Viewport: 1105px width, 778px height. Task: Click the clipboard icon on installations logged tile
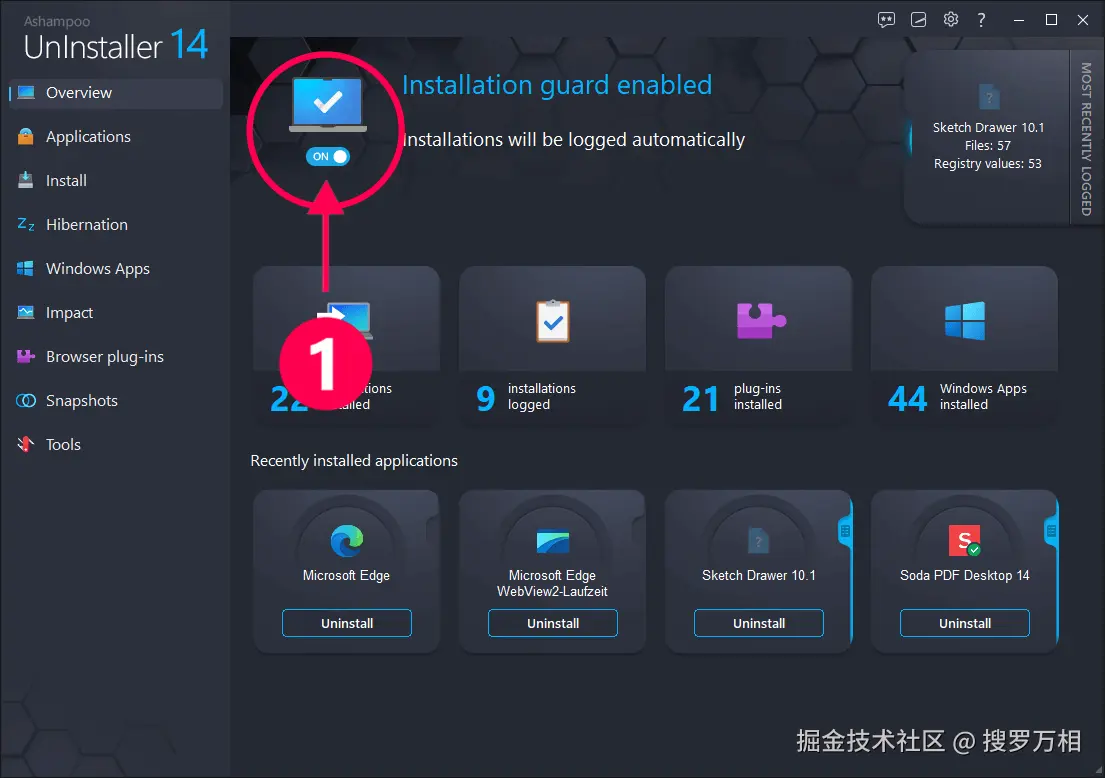click(553, 321)
